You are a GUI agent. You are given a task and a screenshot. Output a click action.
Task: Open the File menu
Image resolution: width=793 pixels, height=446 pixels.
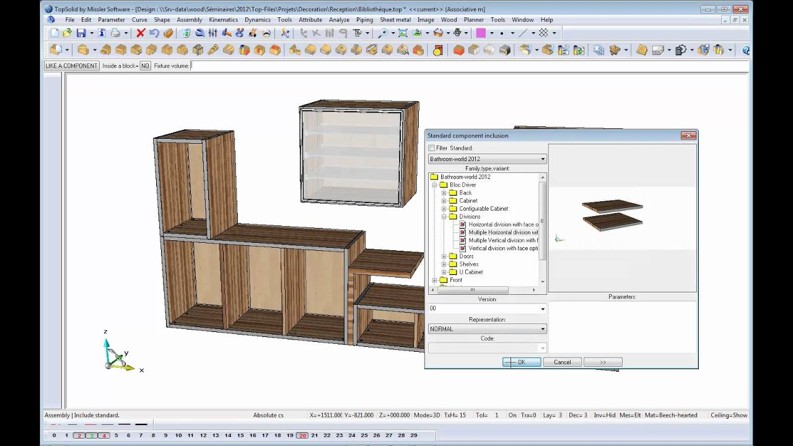(x=70, y=20)
